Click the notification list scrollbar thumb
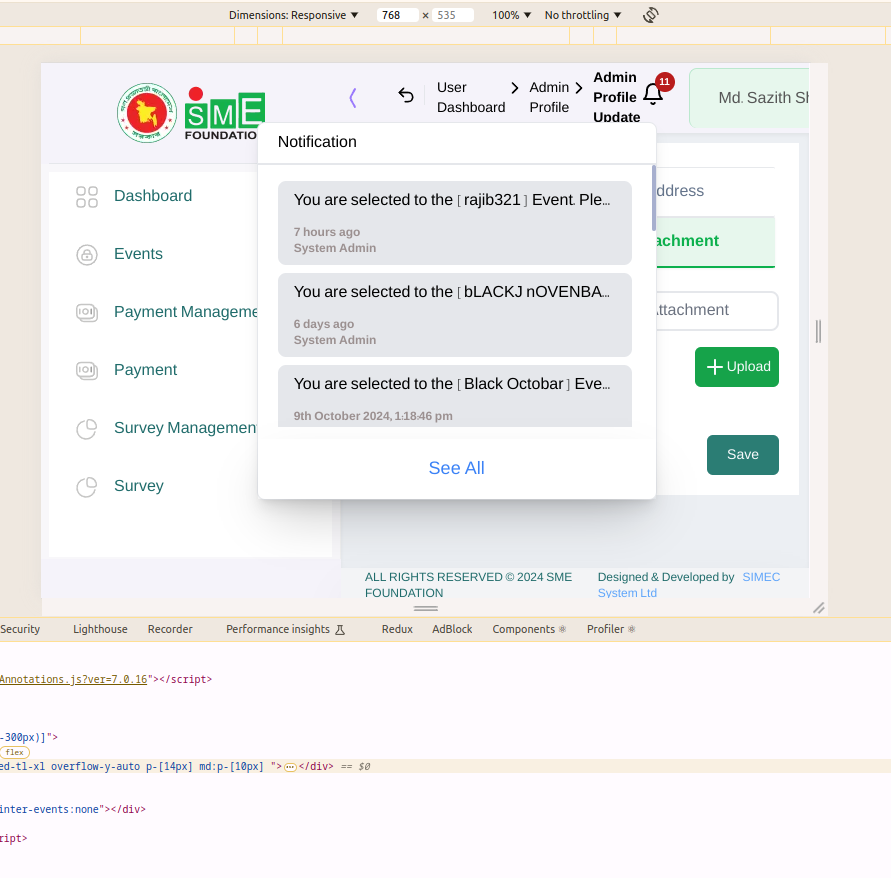Image resolution: width=891 pixels, height=878 pixels. coord(654,198)
